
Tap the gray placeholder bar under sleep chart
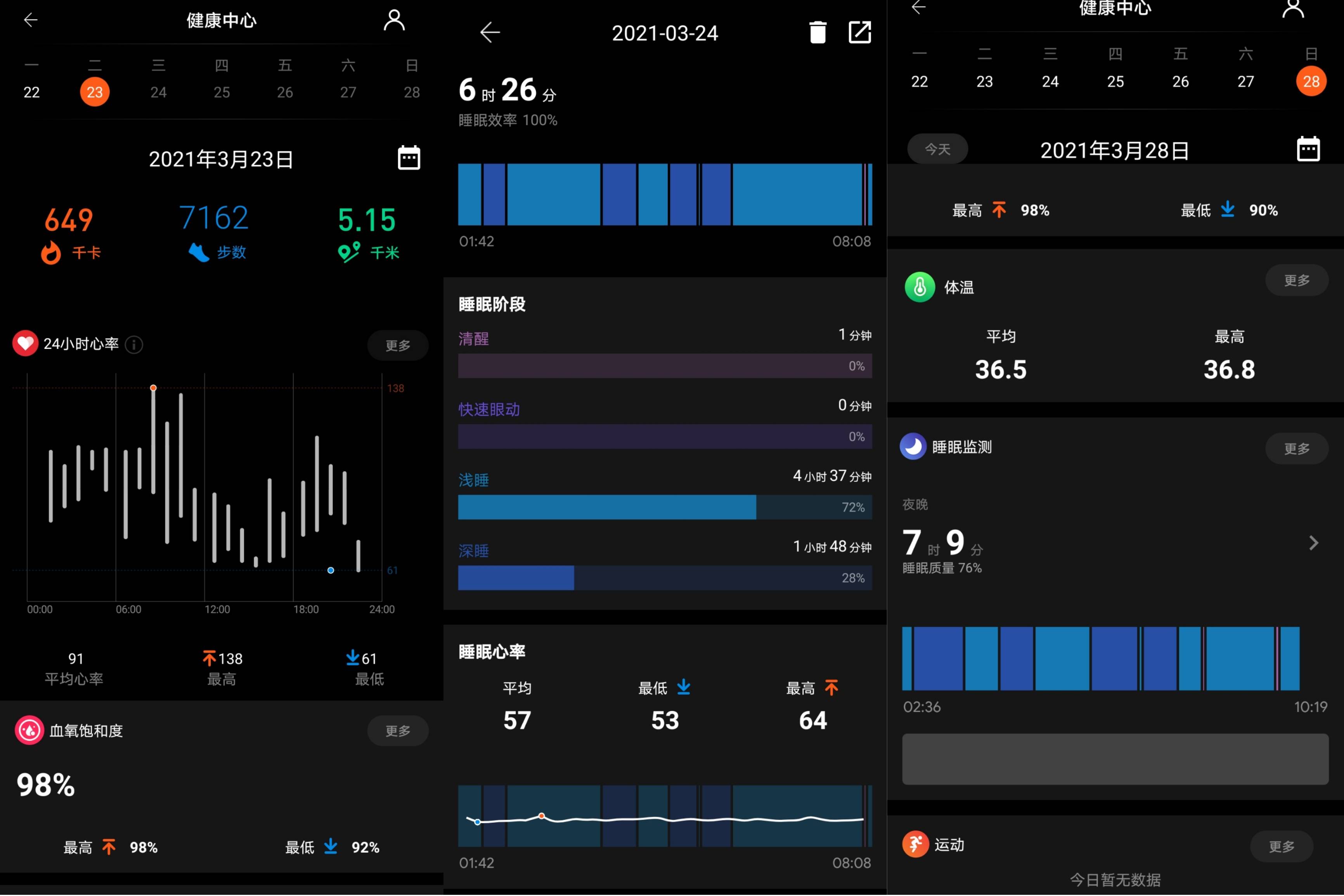tap(1115, 759)
